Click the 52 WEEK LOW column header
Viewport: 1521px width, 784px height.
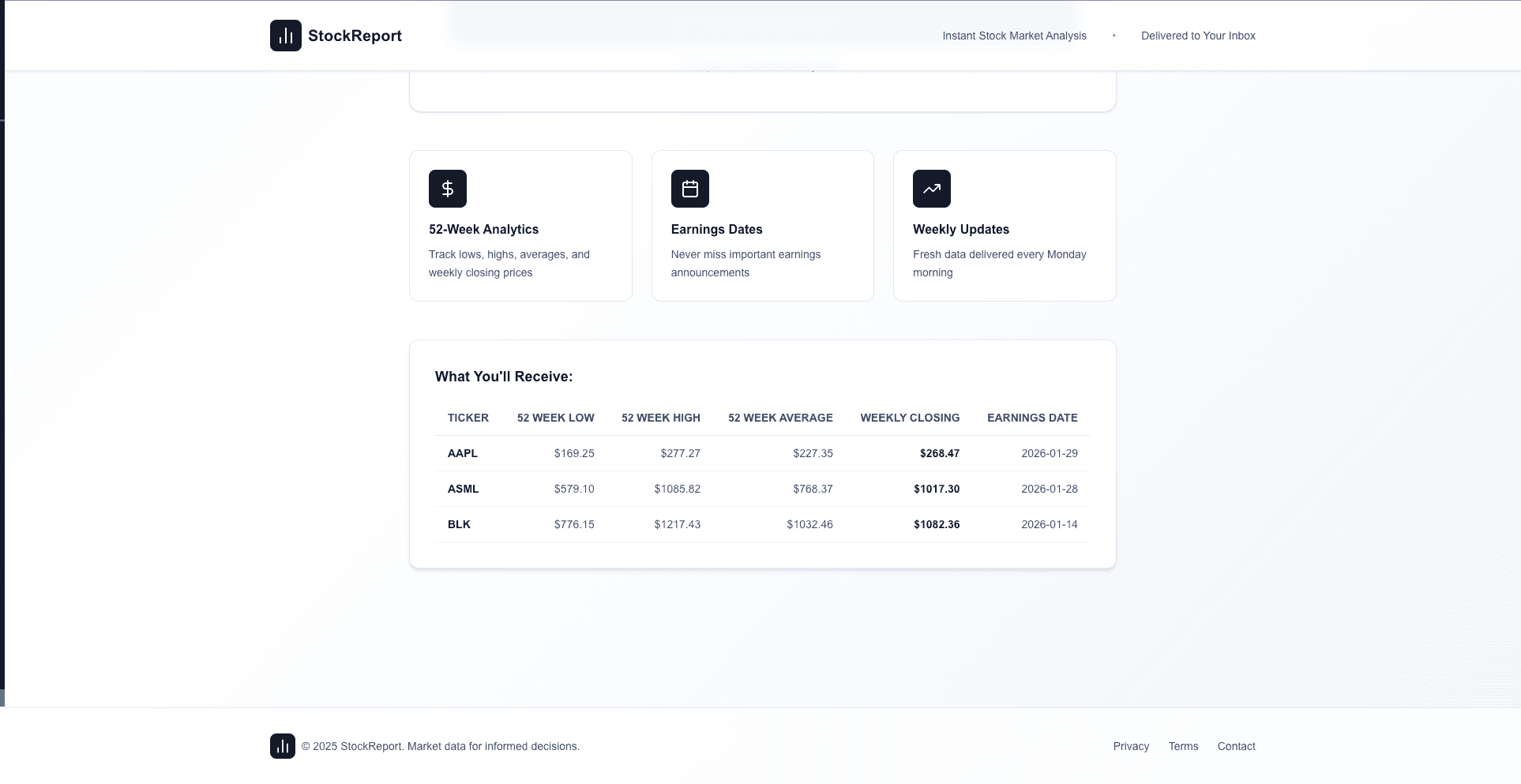pyautogui.click(x=556, y=418)
